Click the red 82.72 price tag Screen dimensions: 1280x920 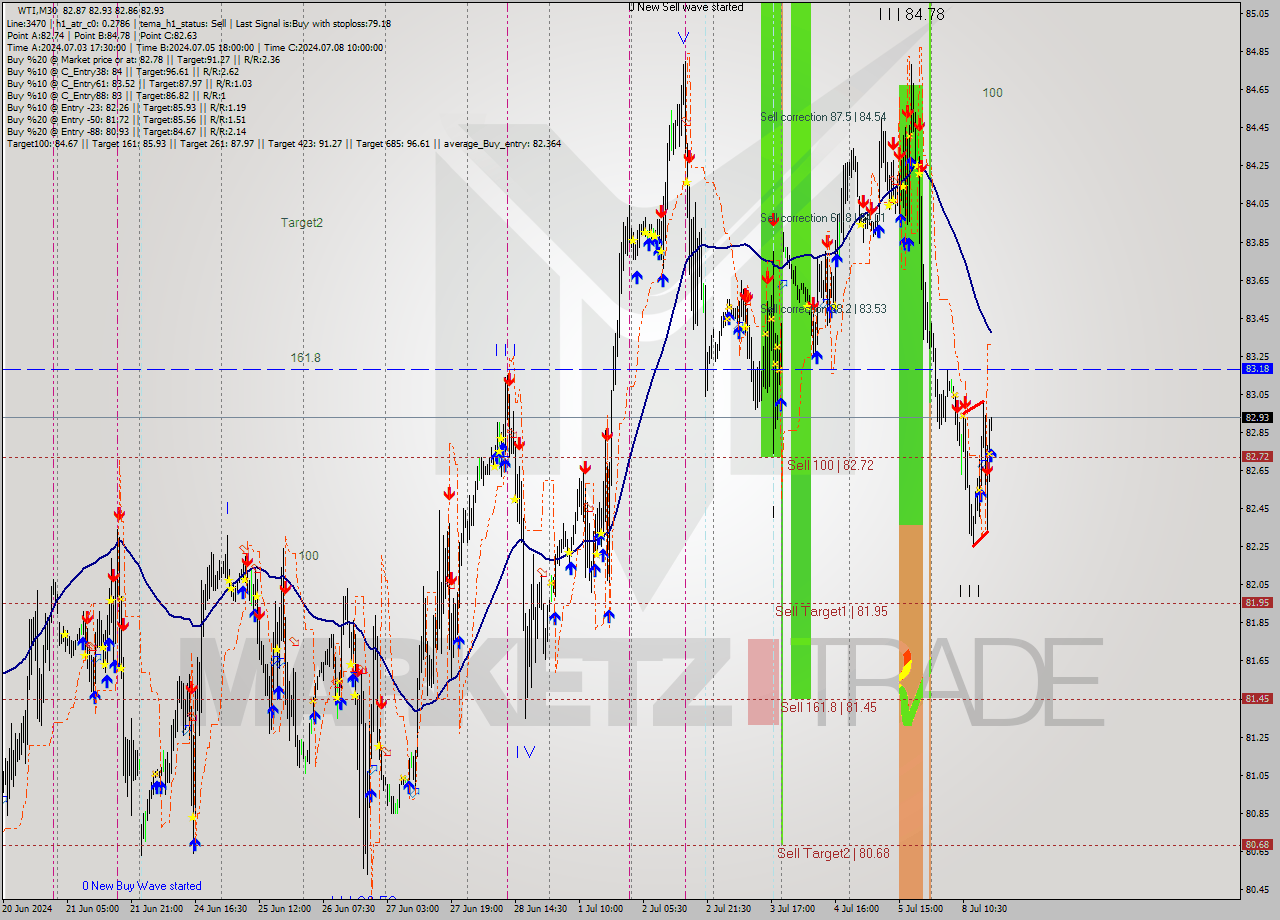pyautogui.click(x=1257, y=457)
